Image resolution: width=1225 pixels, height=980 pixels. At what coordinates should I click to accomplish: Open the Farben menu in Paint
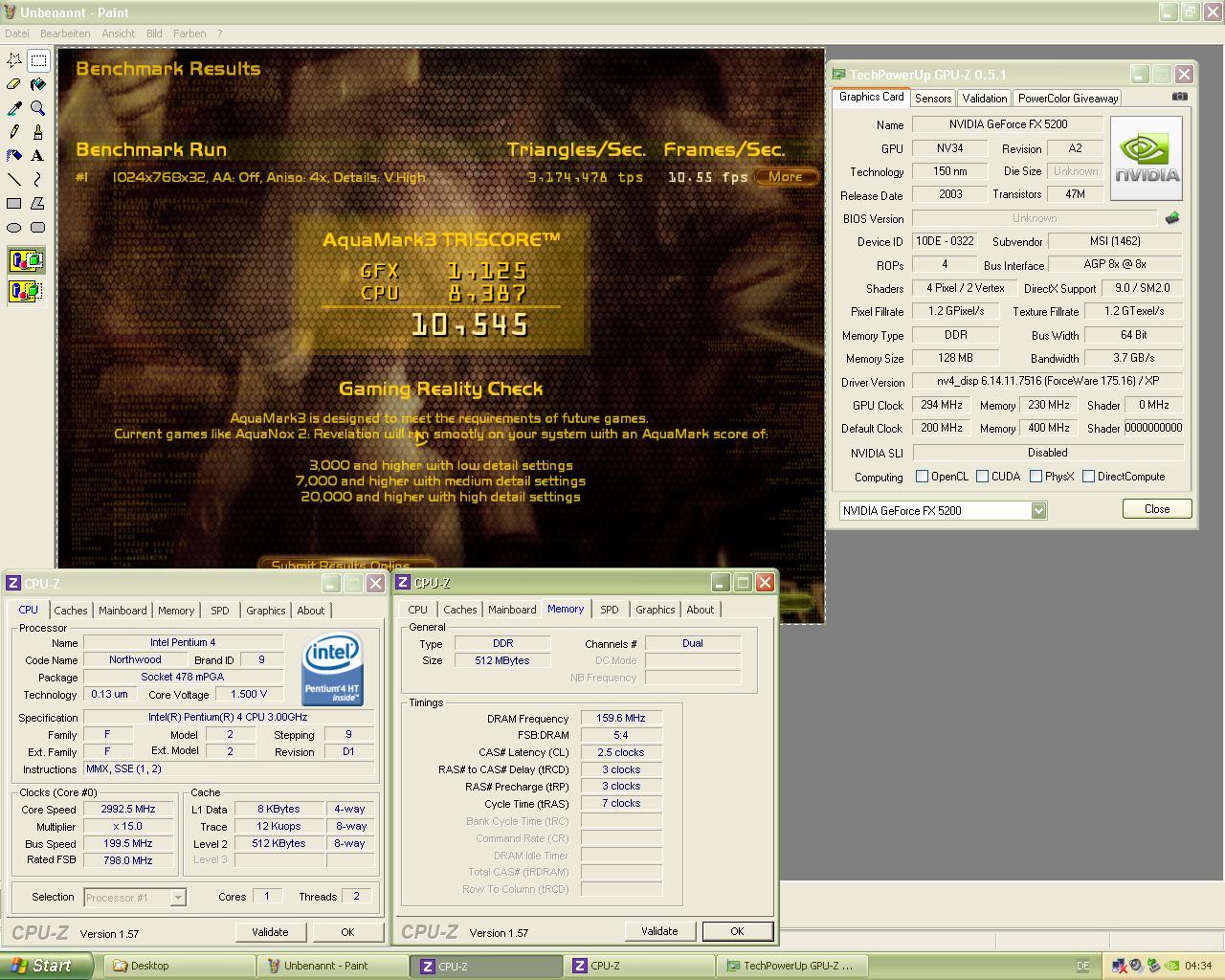189,33
